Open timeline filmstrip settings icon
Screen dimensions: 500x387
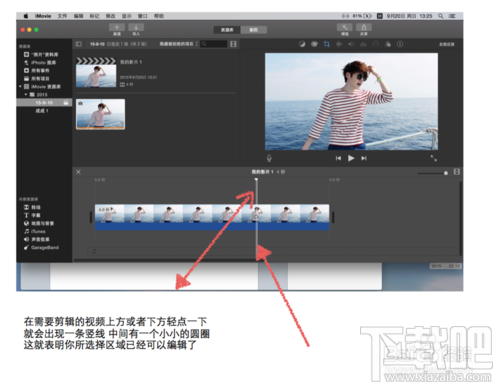point(457,172)
